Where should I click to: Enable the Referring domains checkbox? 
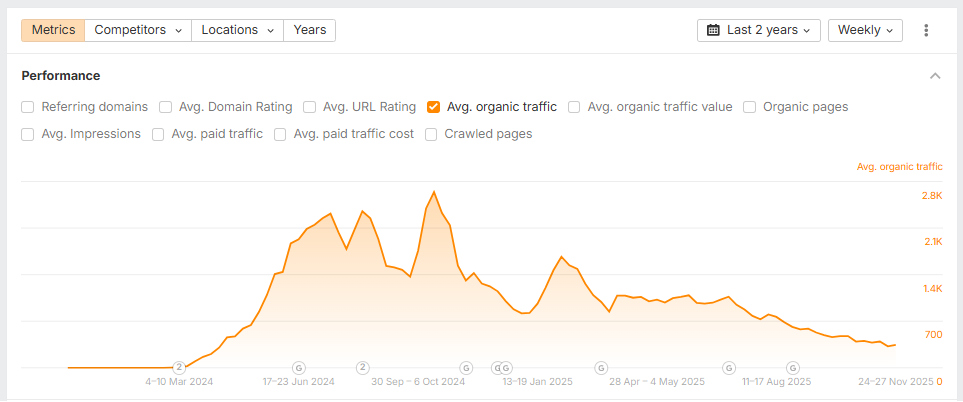point(28,107)
